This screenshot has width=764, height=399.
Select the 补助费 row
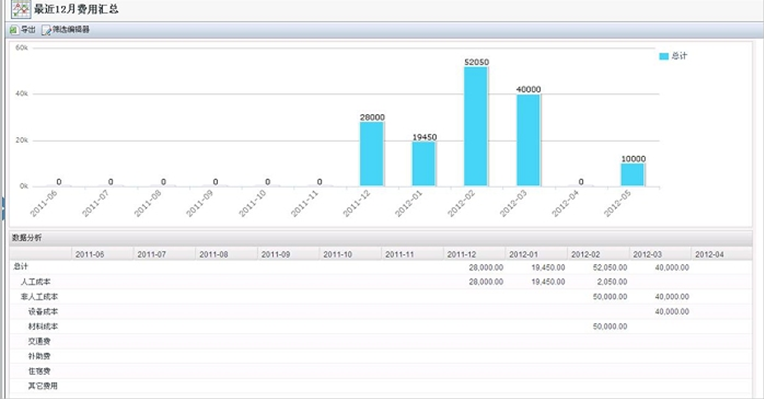click(380, 356)
